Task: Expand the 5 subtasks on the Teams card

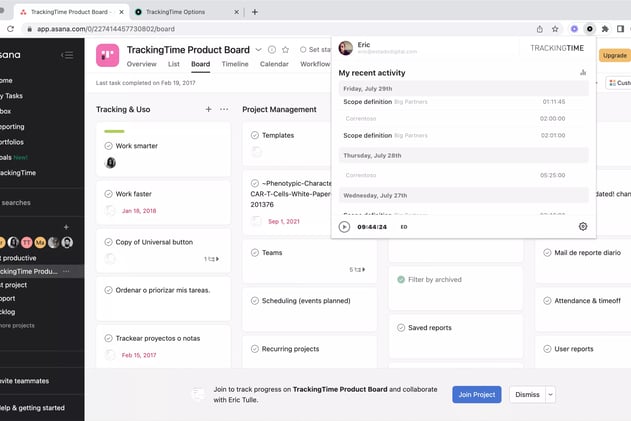Action: (357, 270)
